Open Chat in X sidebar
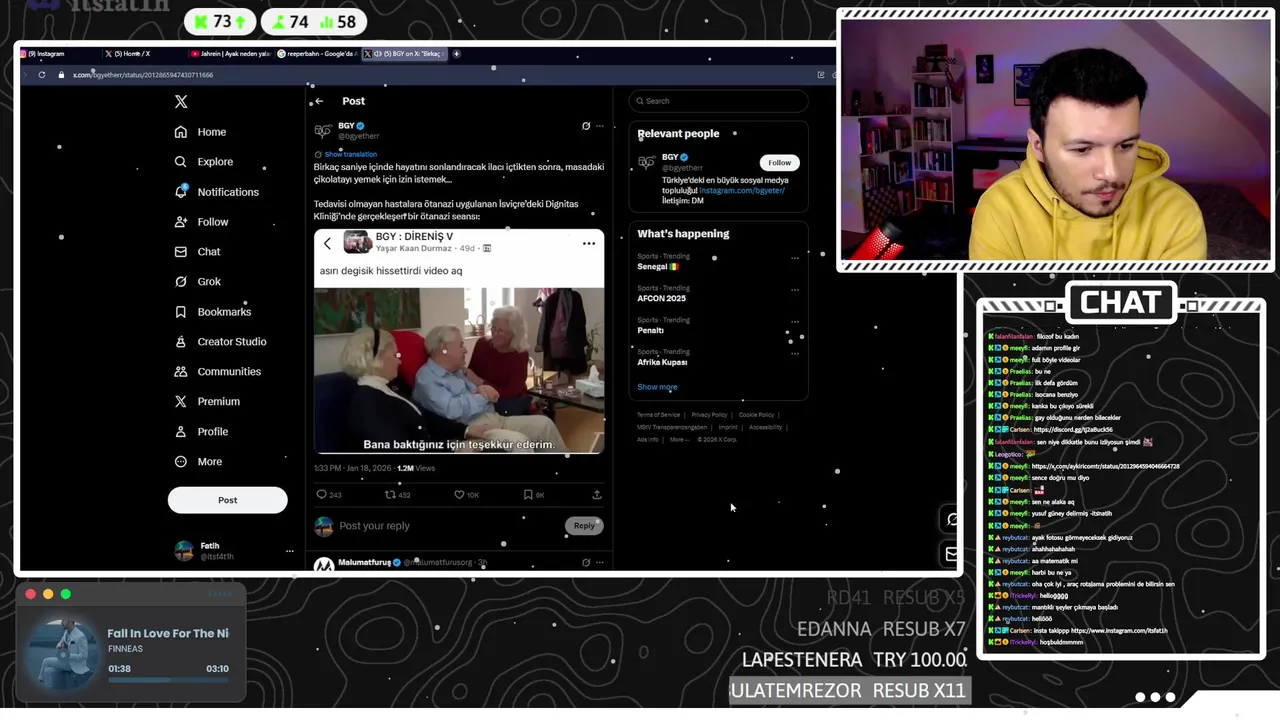1280x720 pixels. coord(197,252)
